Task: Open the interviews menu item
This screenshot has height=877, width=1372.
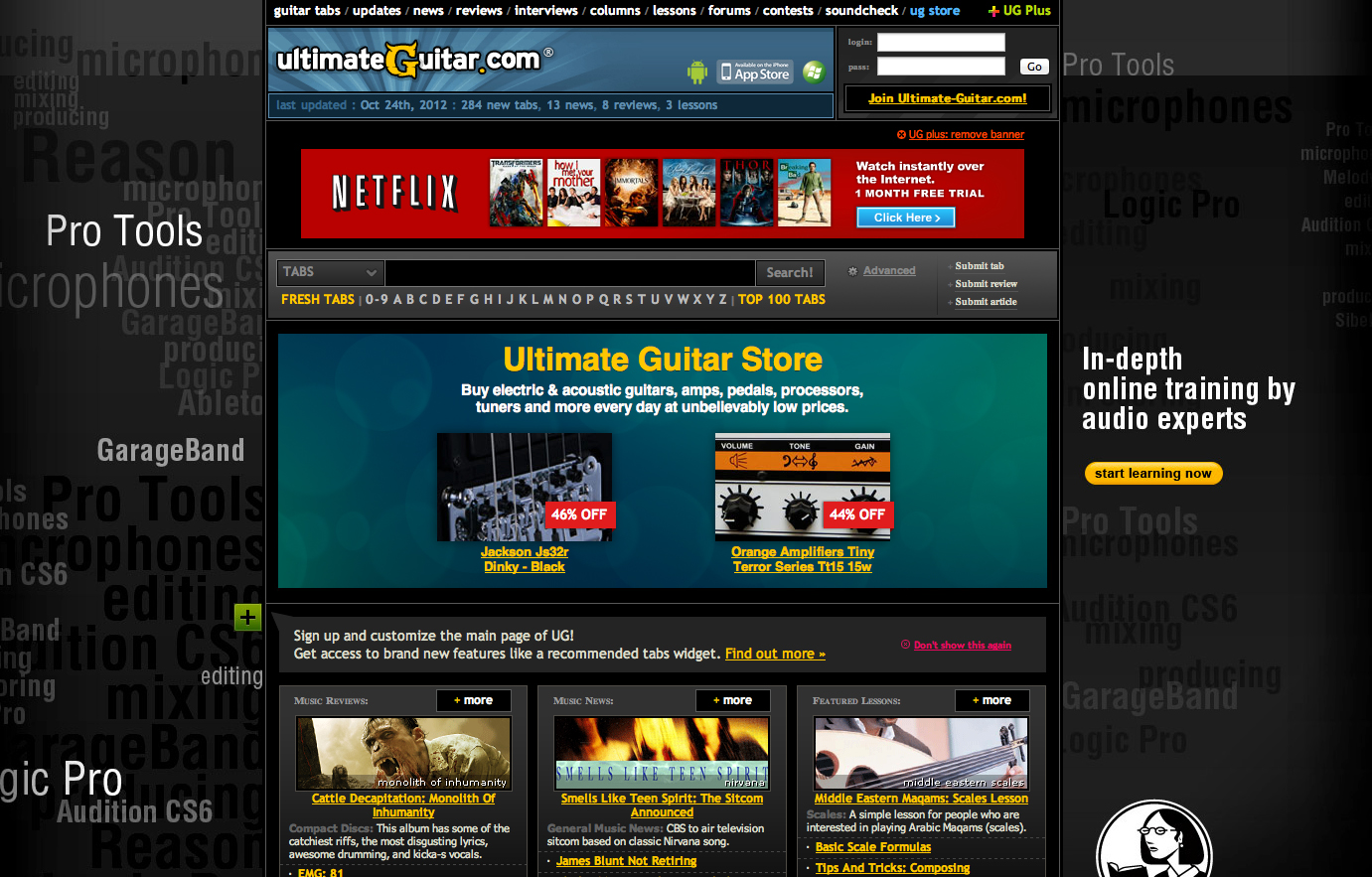Action: pos(545,11)
